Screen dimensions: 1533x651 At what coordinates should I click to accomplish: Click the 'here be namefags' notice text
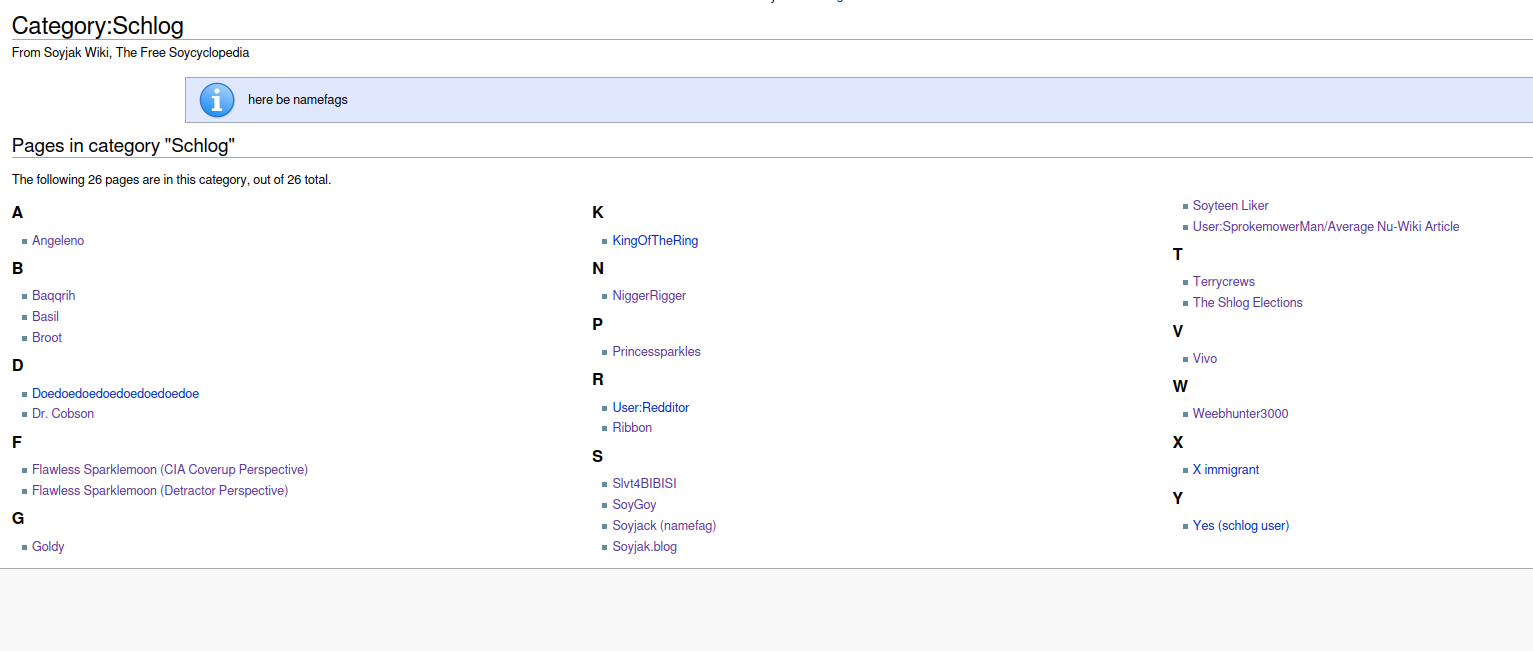(x=298, y=100)
